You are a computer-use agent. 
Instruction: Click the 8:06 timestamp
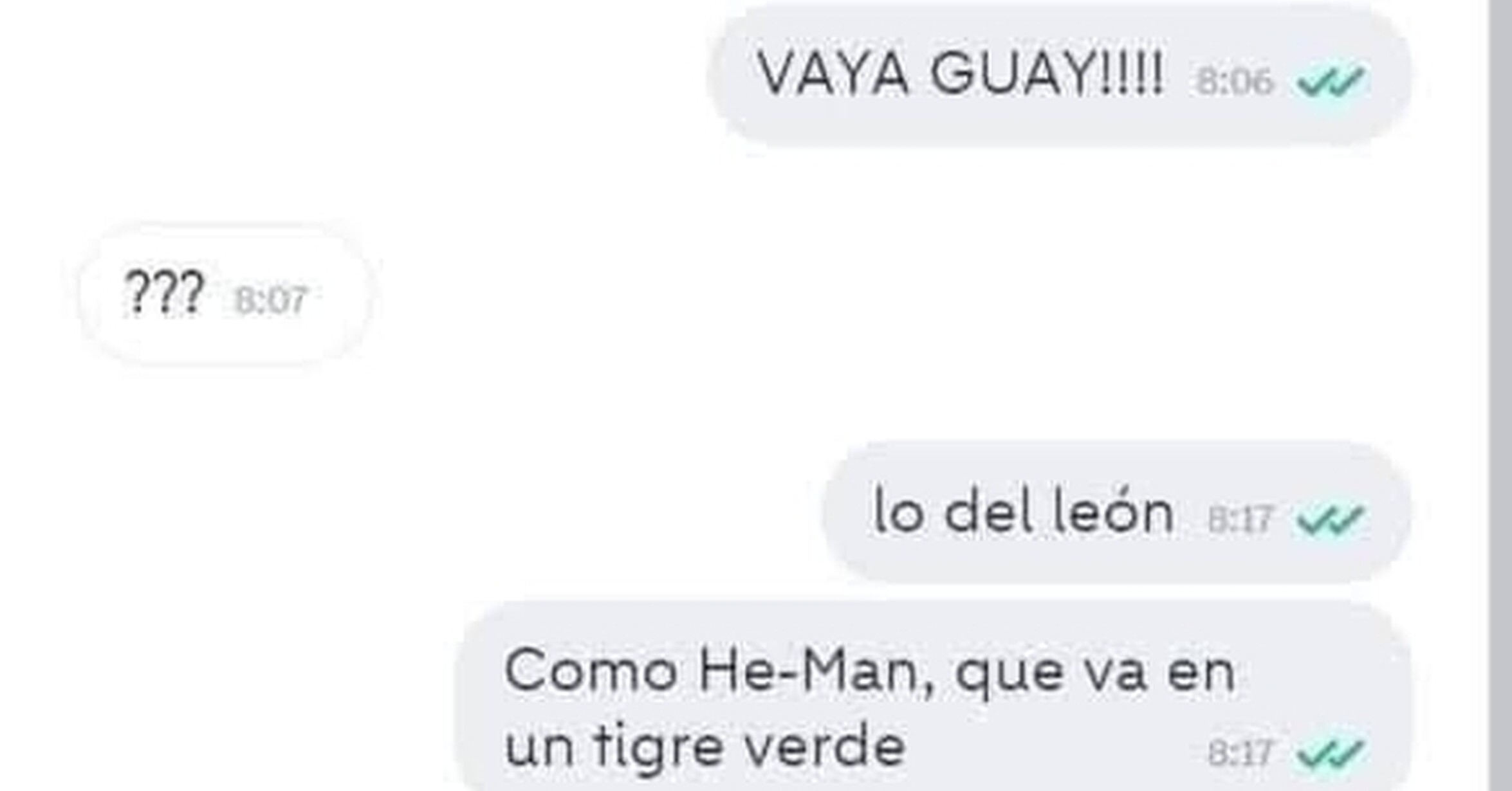click(x=1235, y=82)
